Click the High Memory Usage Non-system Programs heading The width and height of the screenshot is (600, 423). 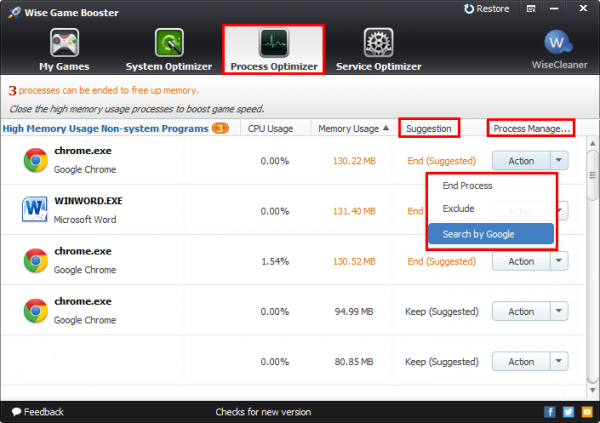point(105,129)
